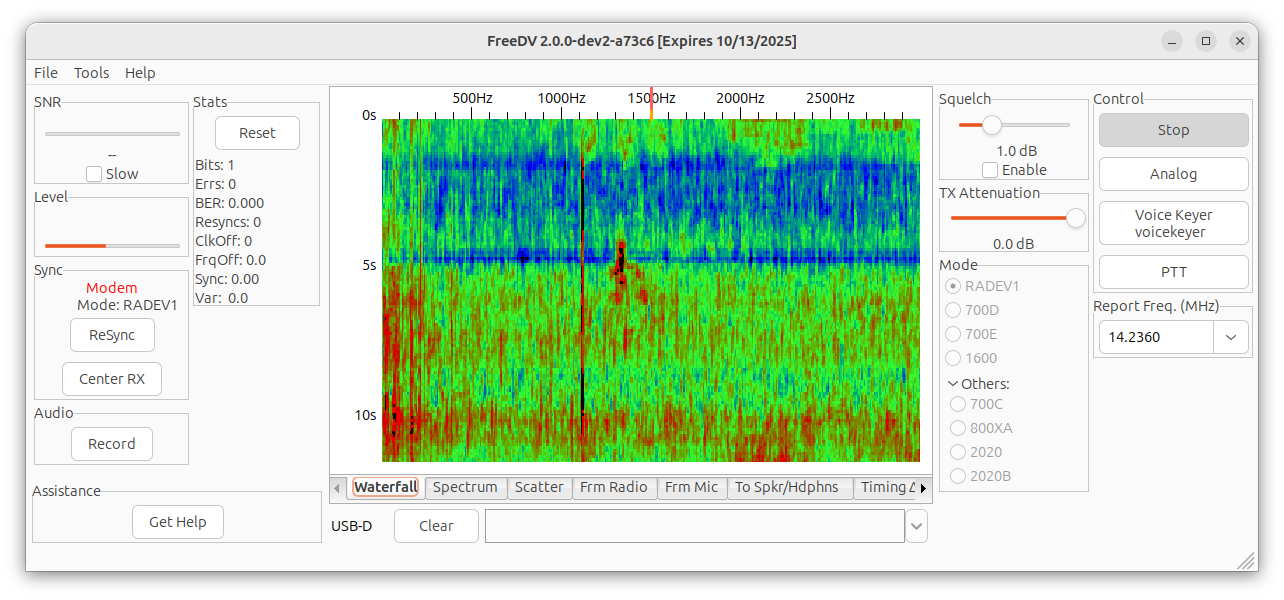Screen dimensions: 1284x600
Task: Open the File menu
Action: [x=46, y=73]
